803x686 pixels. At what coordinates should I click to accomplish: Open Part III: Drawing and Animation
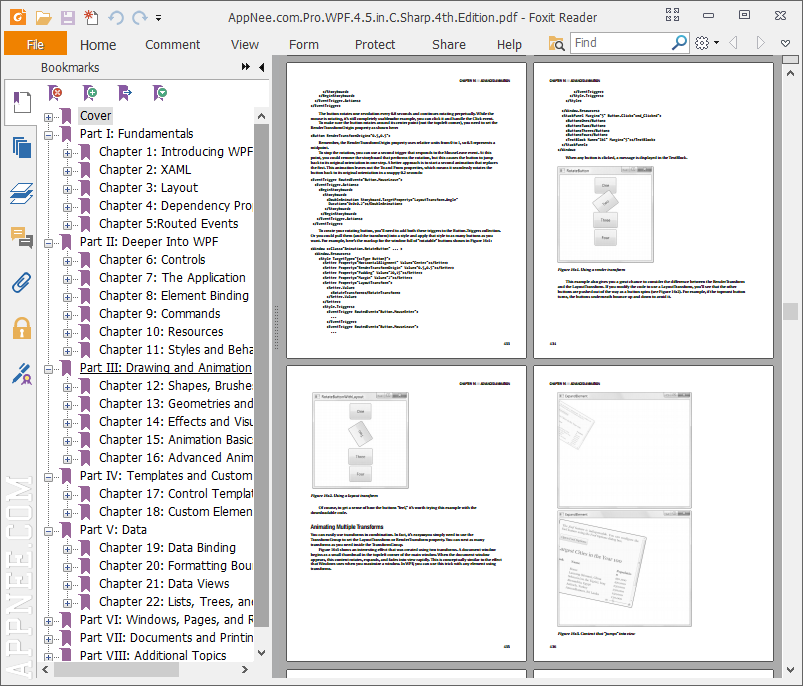pyautogui.click(x=165, y=368)
